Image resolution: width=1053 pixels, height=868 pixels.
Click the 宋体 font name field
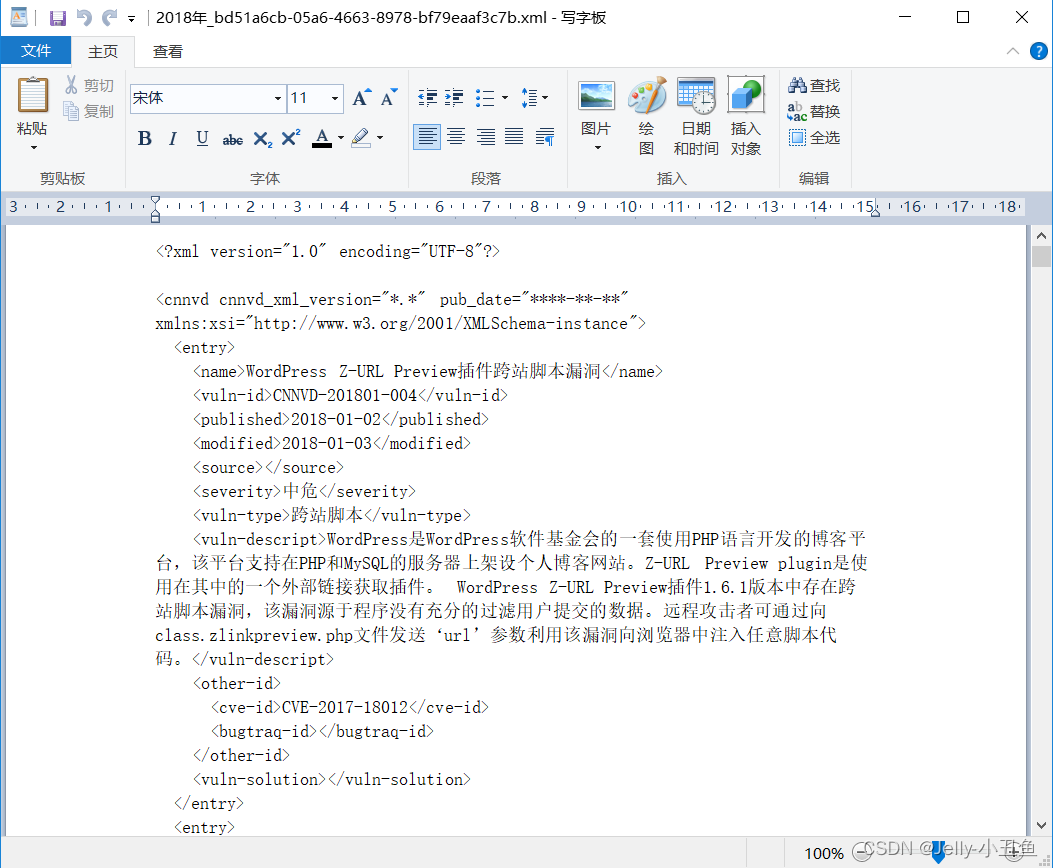(x=201, y=98)
